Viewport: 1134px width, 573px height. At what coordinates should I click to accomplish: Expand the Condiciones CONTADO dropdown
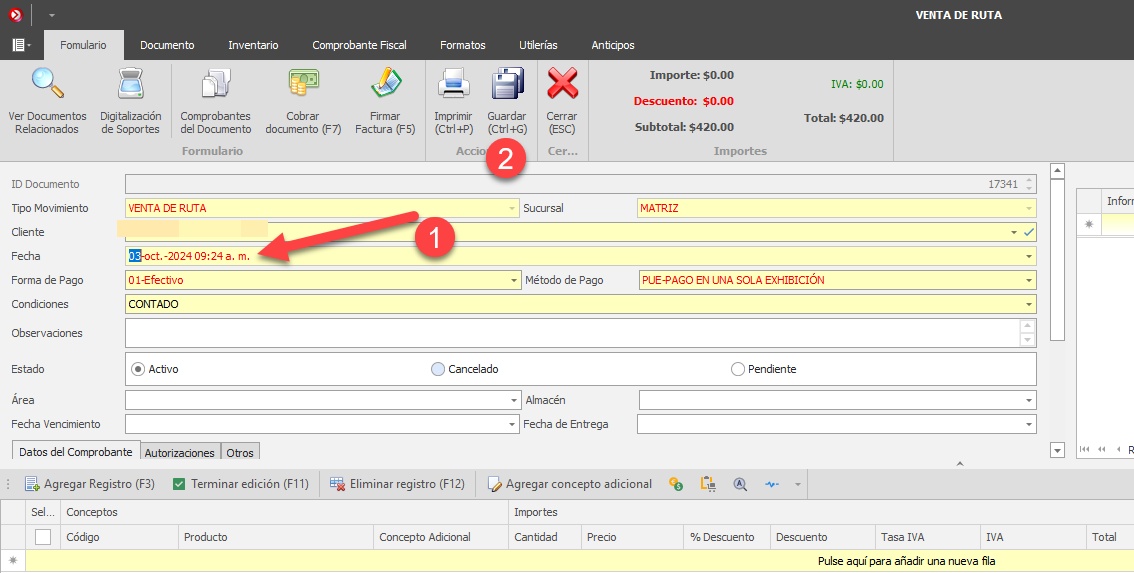1028,304
